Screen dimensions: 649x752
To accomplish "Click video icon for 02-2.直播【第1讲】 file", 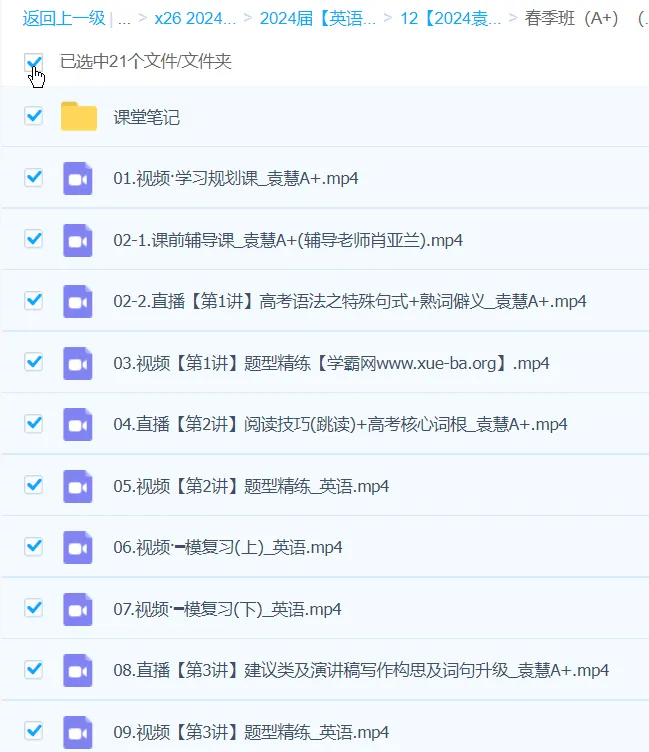I will pos(78,301).
